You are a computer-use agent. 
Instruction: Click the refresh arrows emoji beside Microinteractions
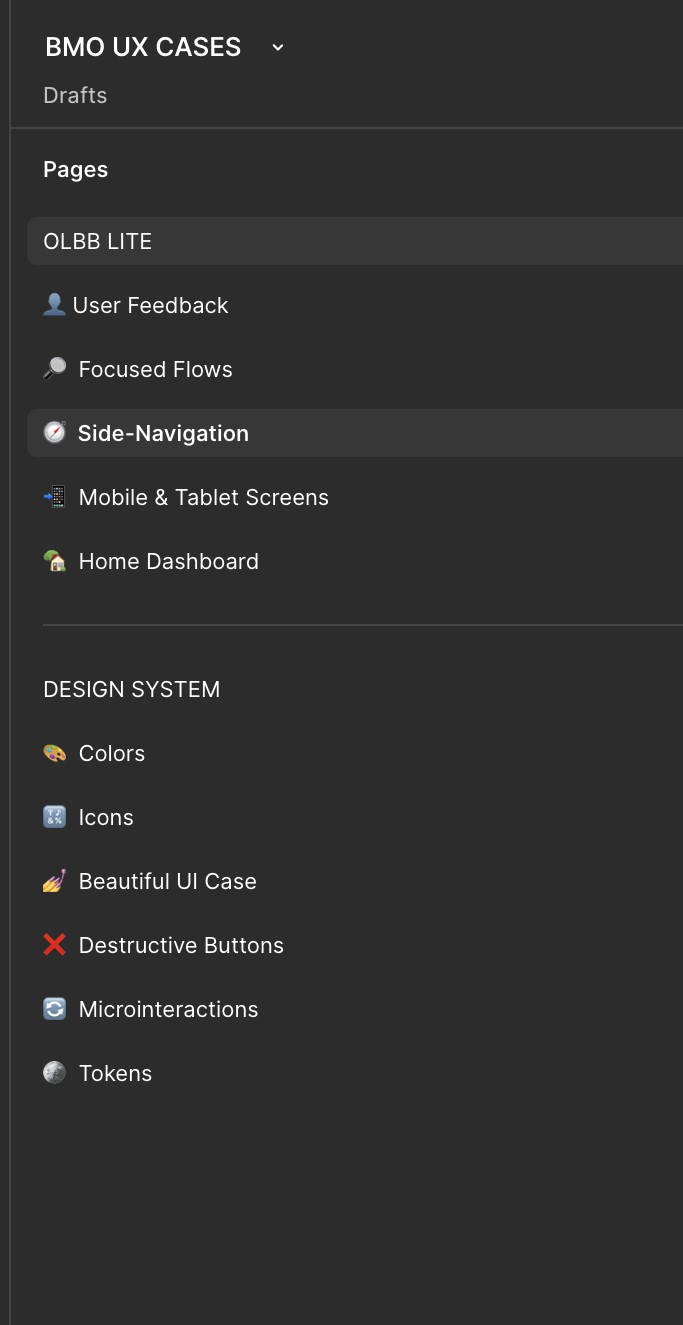click(x=55, y=1009)
